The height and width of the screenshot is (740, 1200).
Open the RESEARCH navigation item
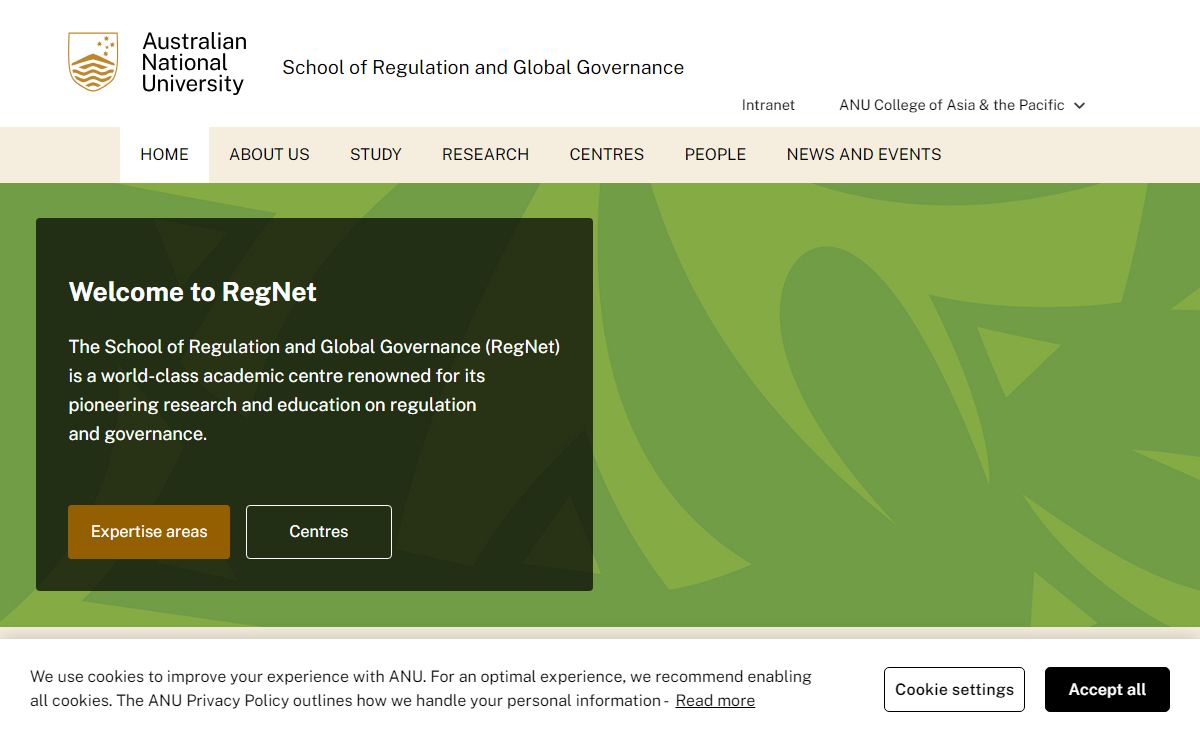tap(485, 155)
